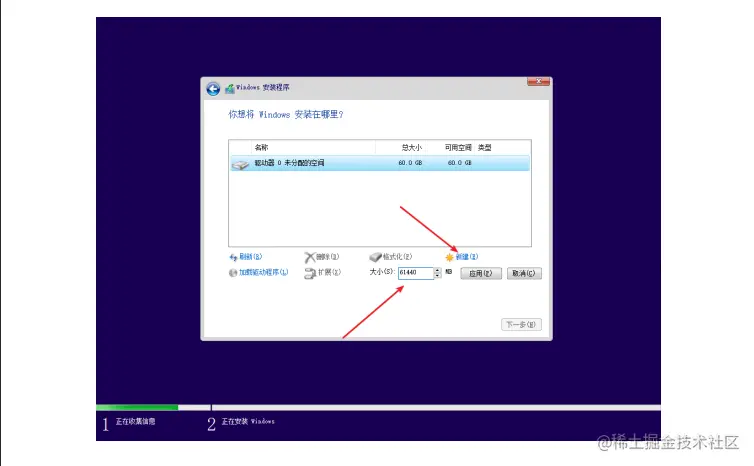Click the 类型 column header
This screenshot has height=466, width=754.
pyautogui.click(x=484, y=148)
